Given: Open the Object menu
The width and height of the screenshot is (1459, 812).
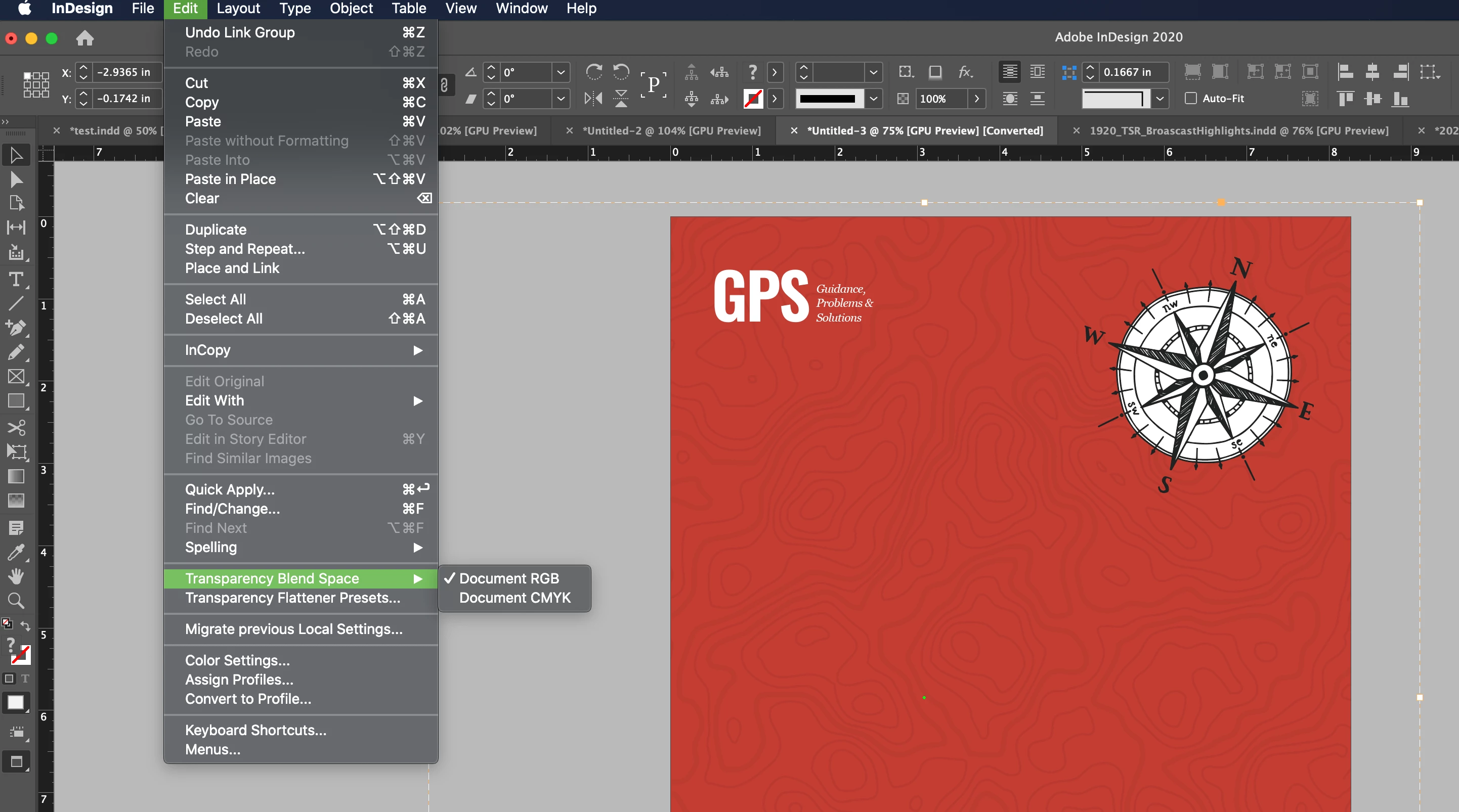Looking at the screenshot, I should coord(351,9).
